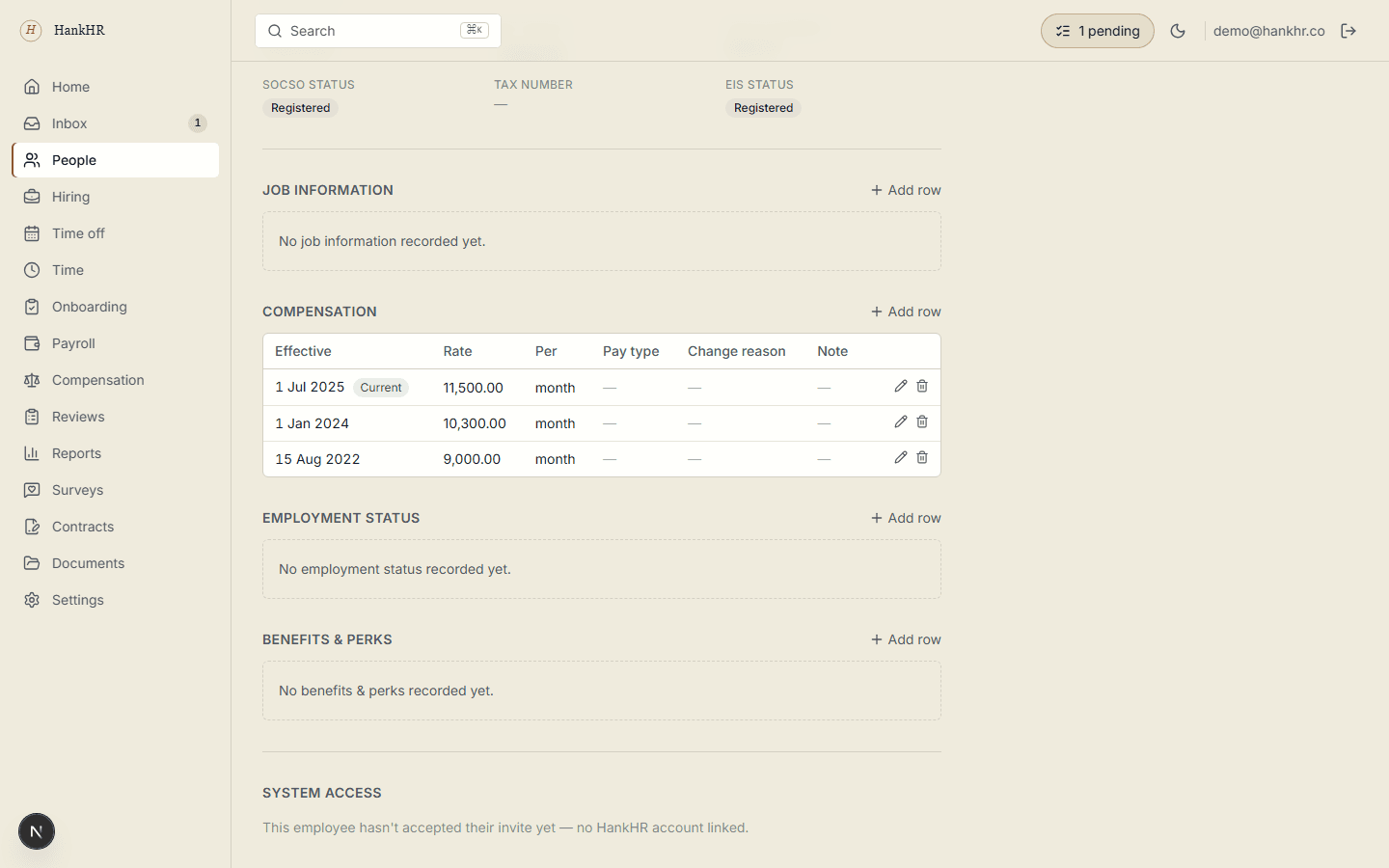Go to the Hiring section
The width and height of the screenshot is (1389, 868).
(116, 197)
